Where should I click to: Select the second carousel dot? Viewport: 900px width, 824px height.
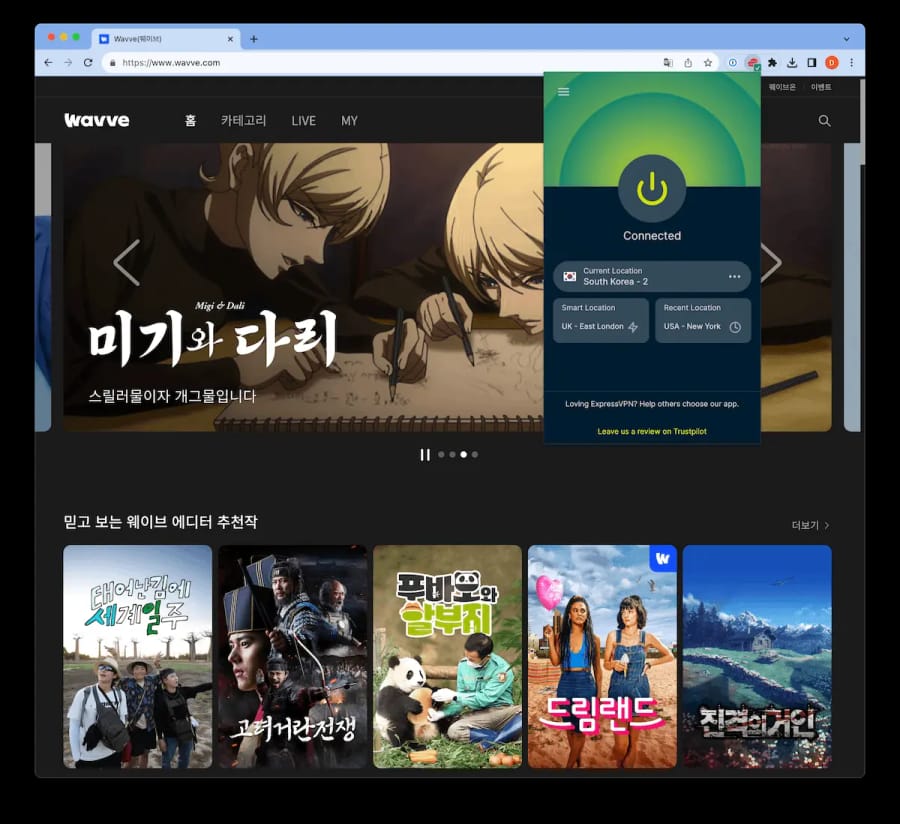coord(452,454)
